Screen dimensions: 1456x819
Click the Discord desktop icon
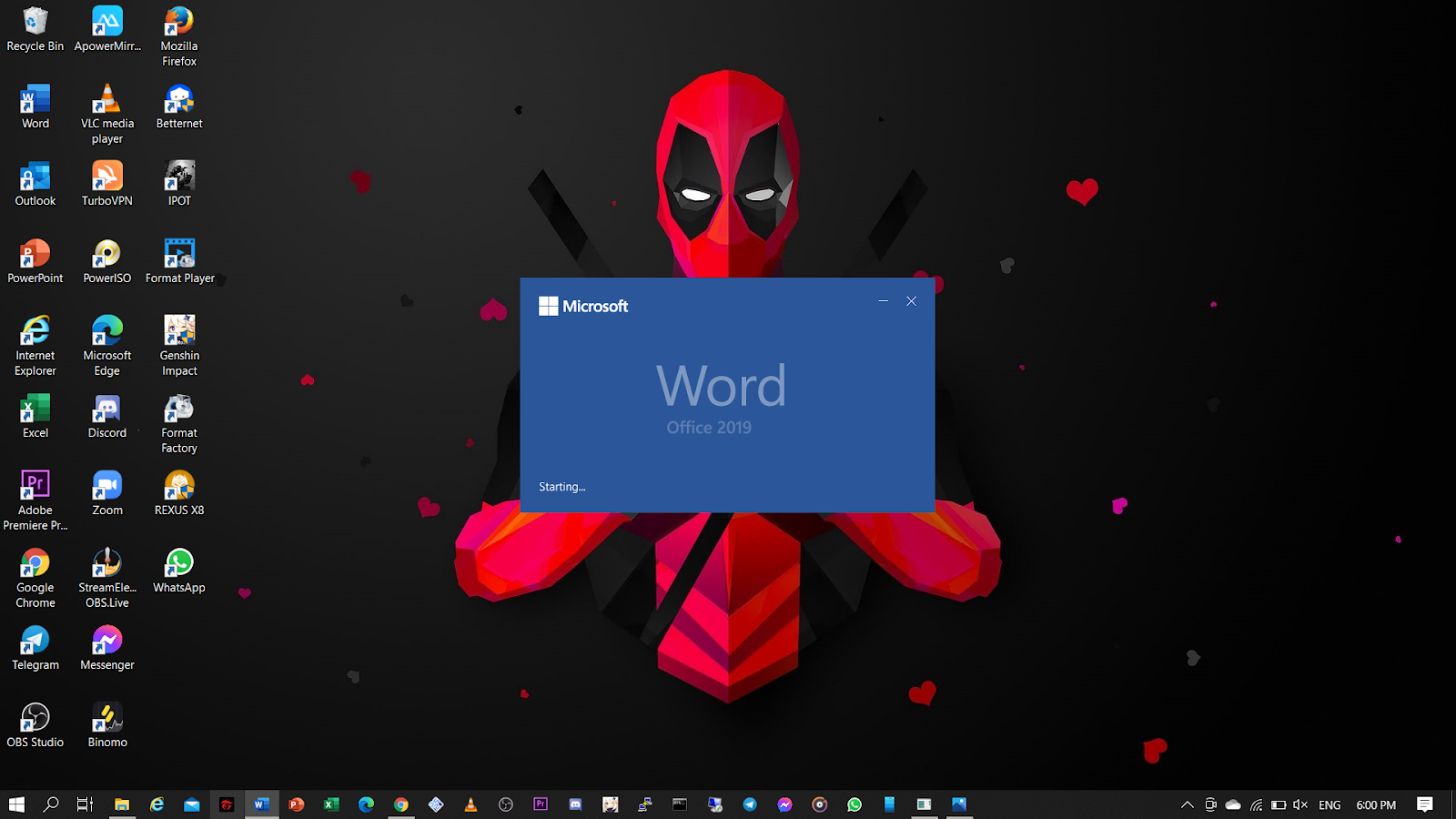[x=107, y=416]
